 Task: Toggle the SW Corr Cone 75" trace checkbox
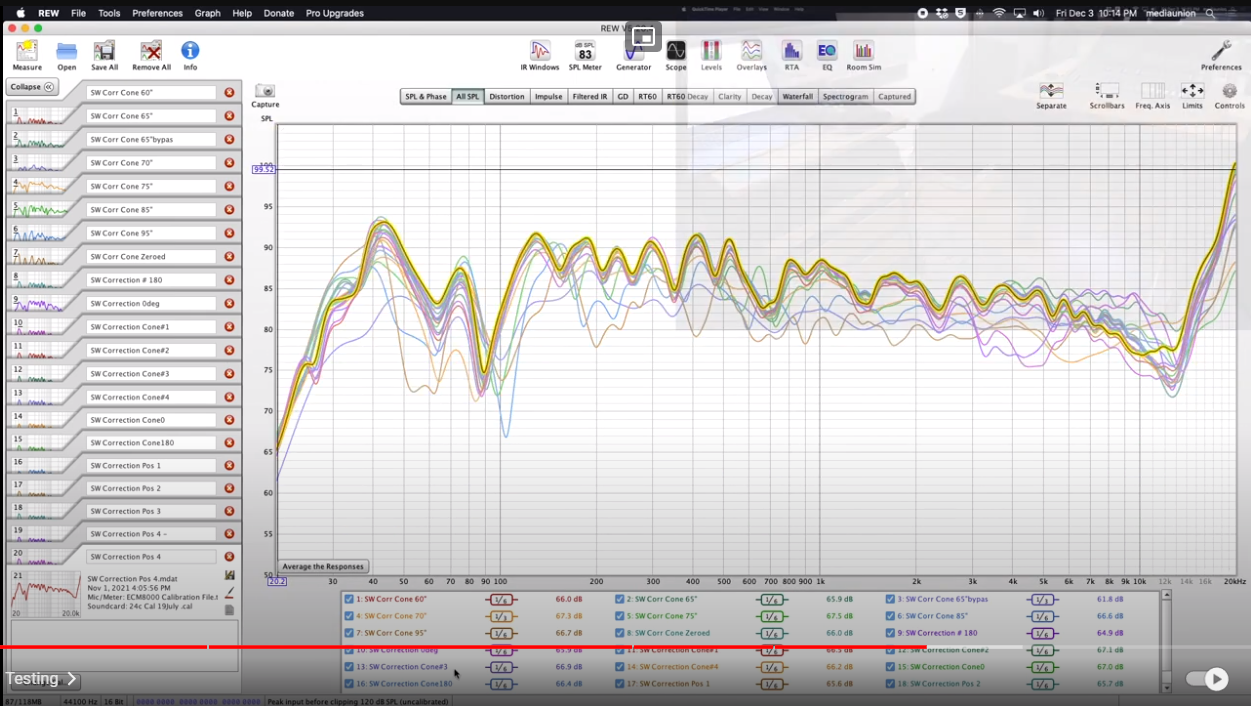(x=620, y=616)
